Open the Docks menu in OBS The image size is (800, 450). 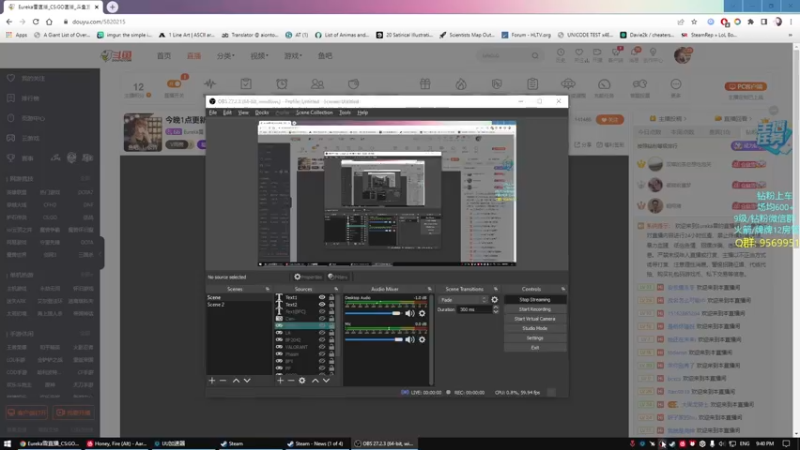[262, 112]
